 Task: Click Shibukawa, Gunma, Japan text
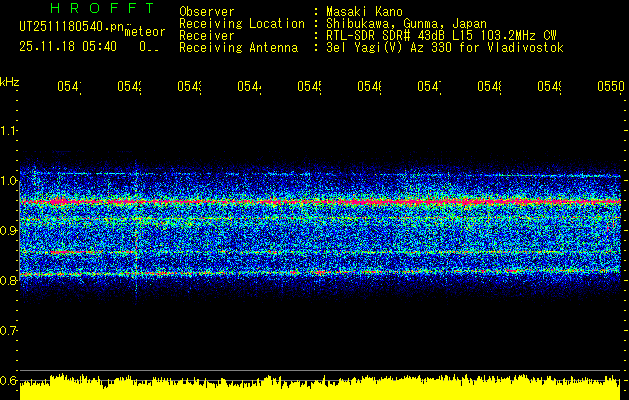tap(406, 24)
